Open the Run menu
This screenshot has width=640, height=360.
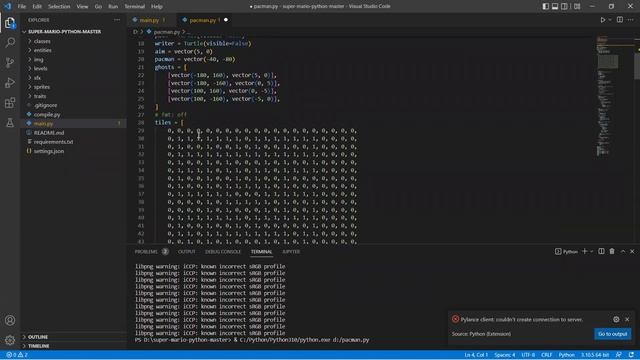point(113,7)
